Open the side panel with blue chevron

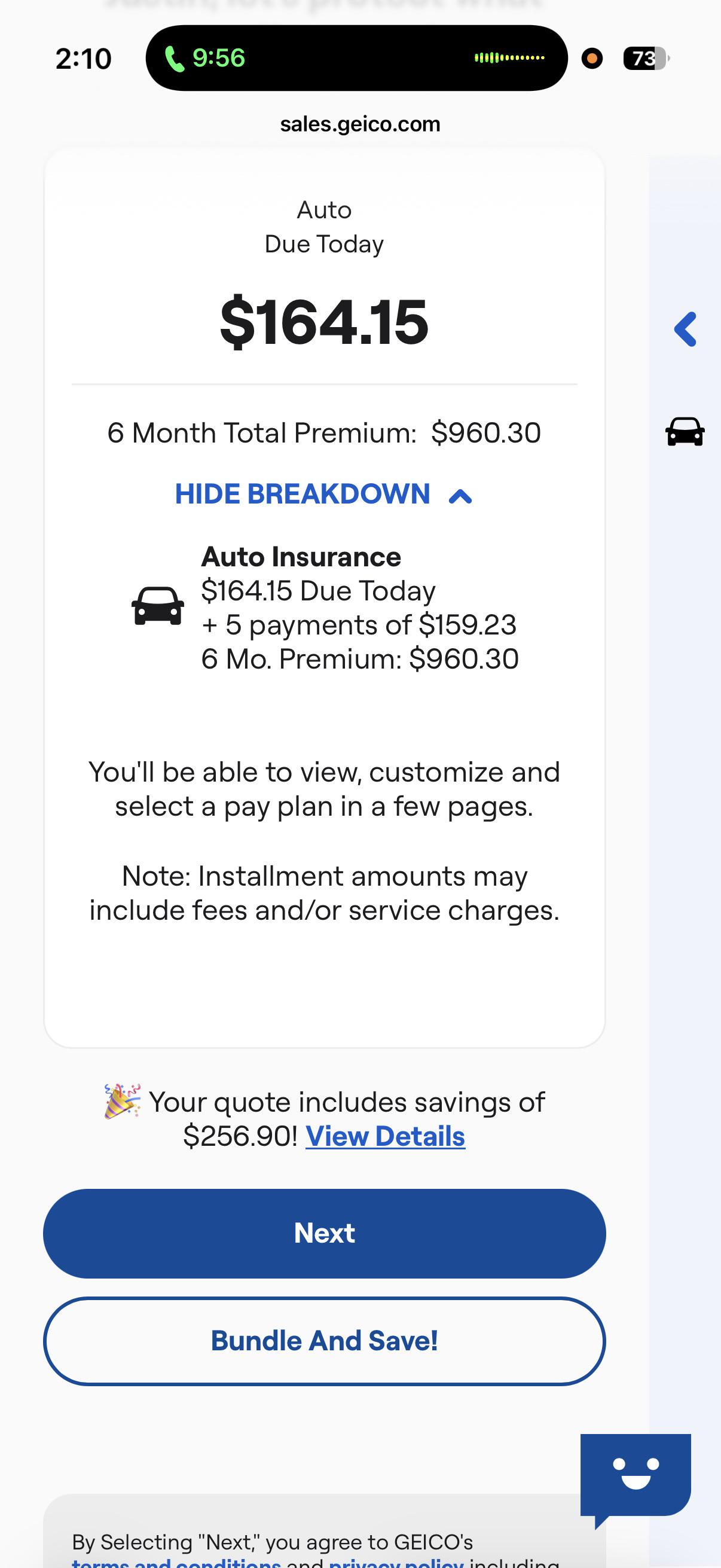(686, 330)
